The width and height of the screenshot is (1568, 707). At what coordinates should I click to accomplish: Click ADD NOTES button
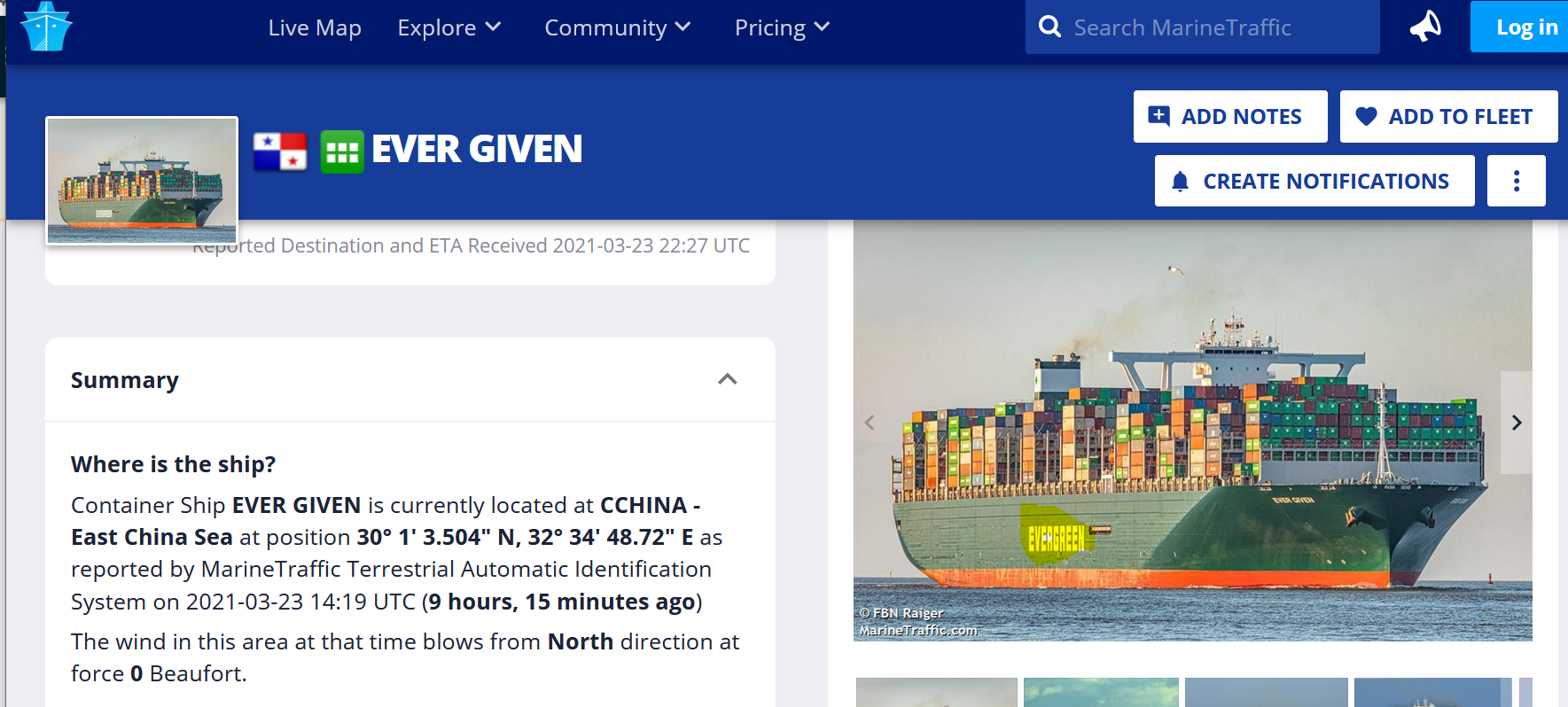pos(1230,116)
